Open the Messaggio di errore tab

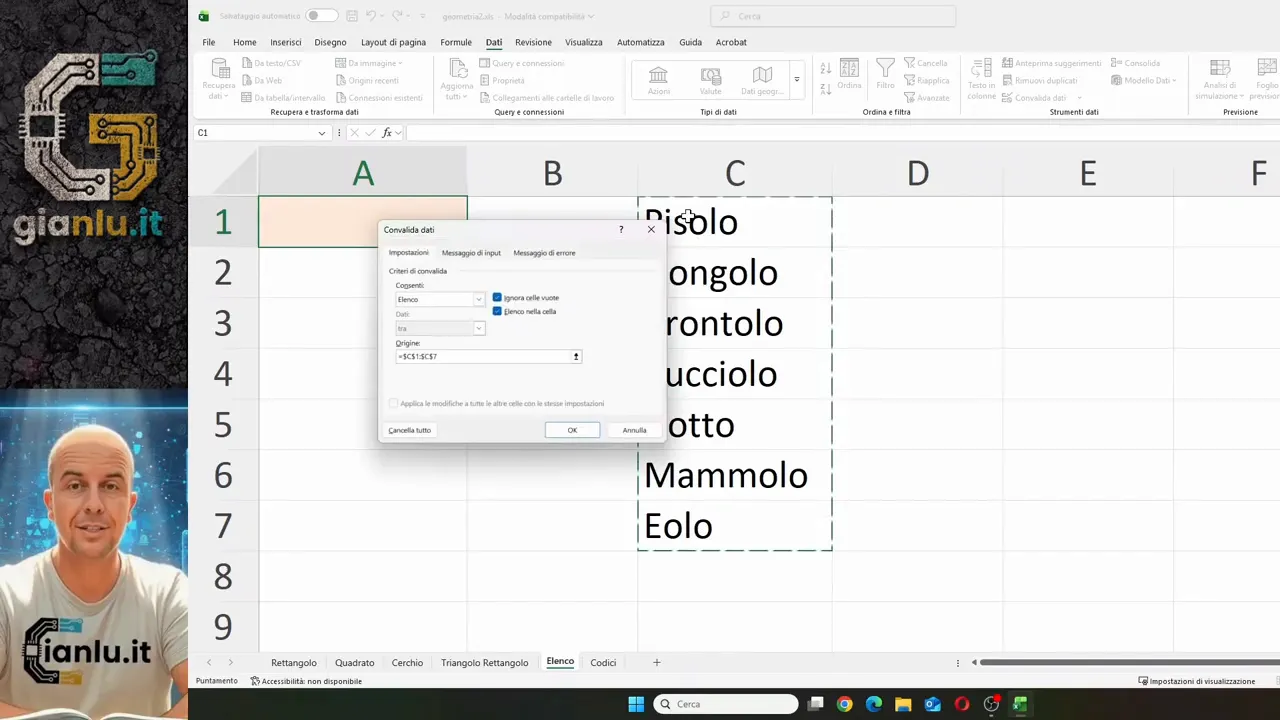544,253
